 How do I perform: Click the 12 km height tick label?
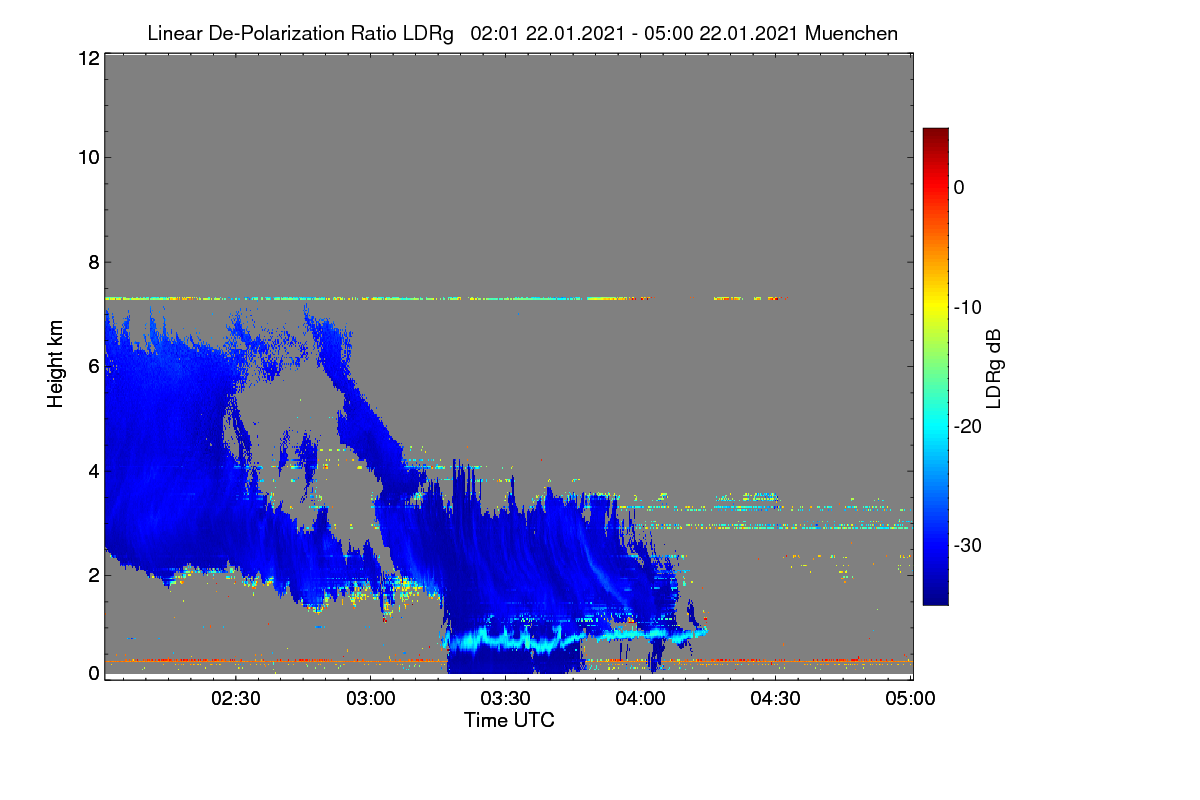pos(87,59)
